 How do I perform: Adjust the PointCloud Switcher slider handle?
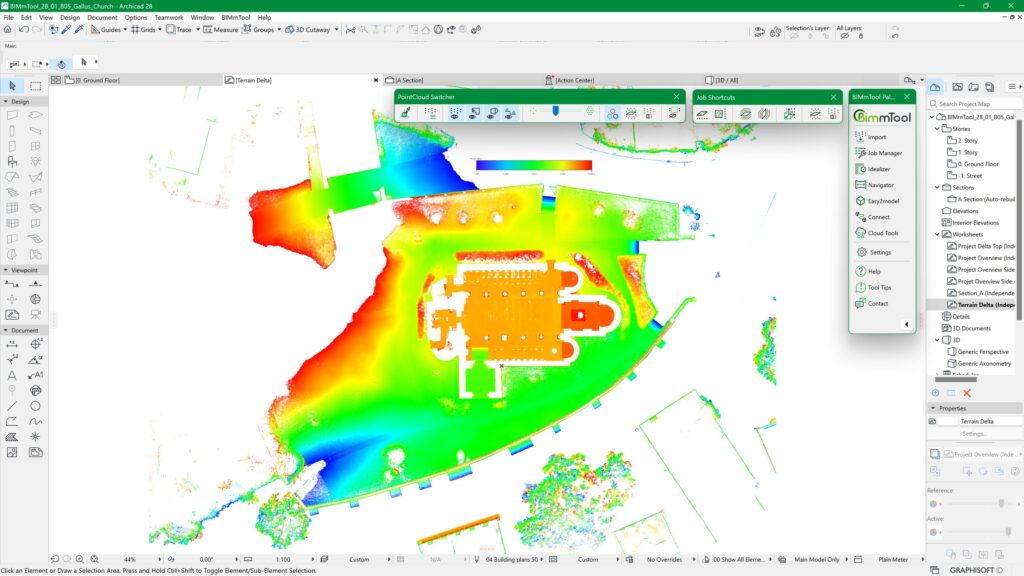pyautogui.click(x=554, y=112)
